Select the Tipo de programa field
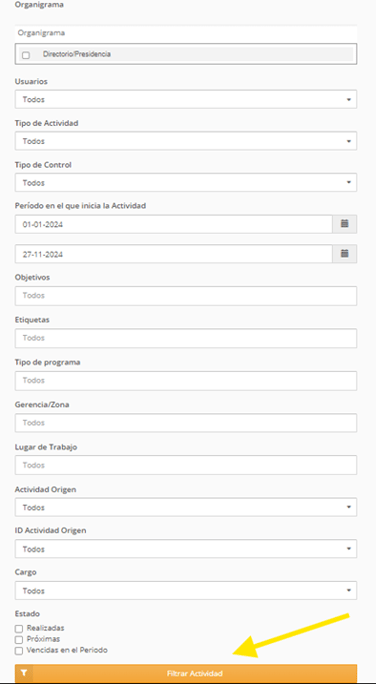The image size is (376, 684). click(186, 380)
